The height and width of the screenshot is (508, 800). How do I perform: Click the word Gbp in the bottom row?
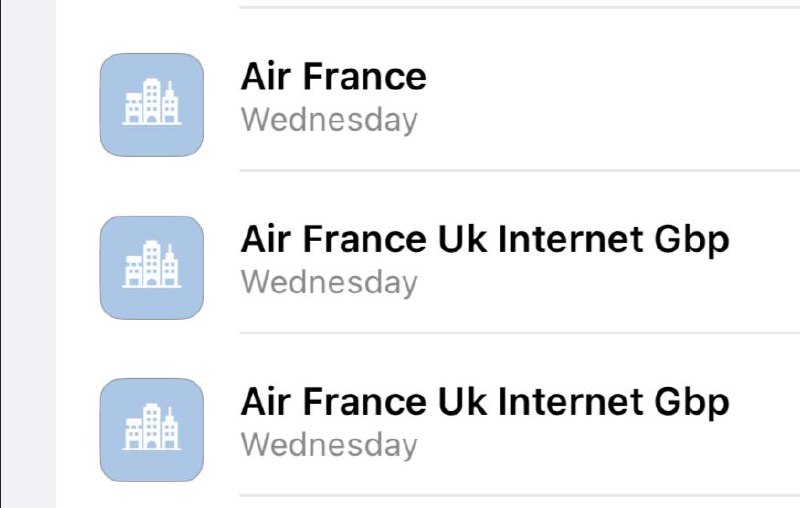(691, 402)
